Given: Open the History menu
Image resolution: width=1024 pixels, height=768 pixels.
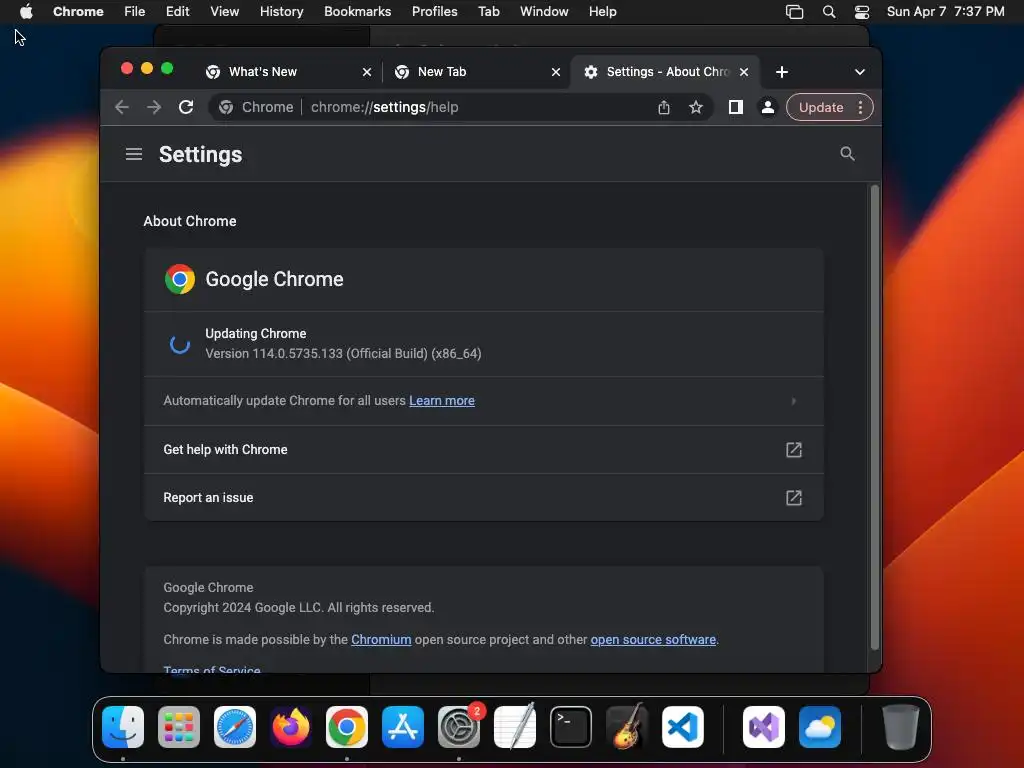Looking at the screenshot, I should [x=281, y=12].
